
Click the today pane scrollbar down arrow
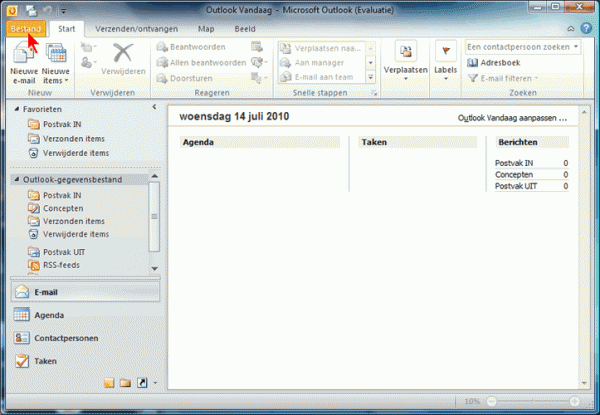pos(584,383)
